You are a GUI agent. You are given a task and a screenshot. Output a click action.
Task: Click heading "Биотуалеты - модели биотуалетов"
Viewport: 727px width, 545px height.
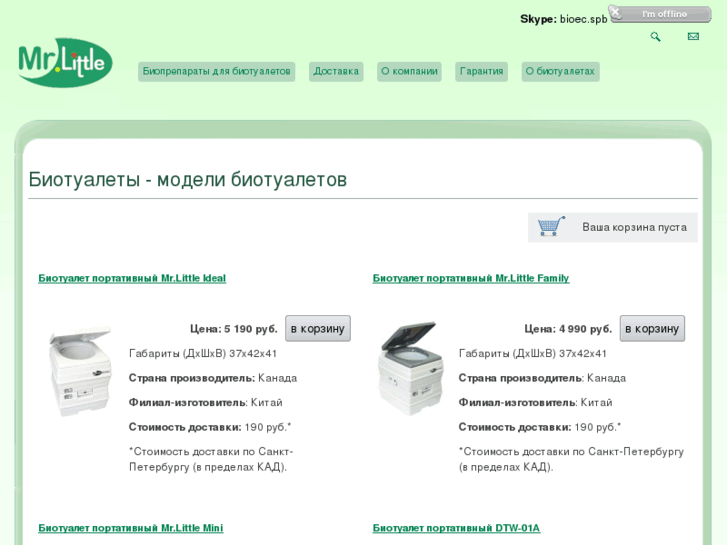[188, 180]
